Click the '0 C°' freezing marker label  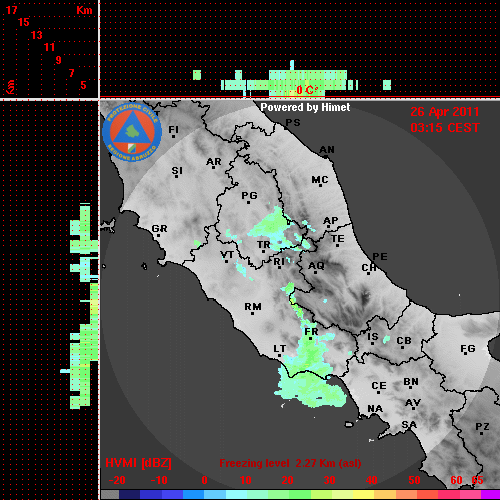point(307,90)
